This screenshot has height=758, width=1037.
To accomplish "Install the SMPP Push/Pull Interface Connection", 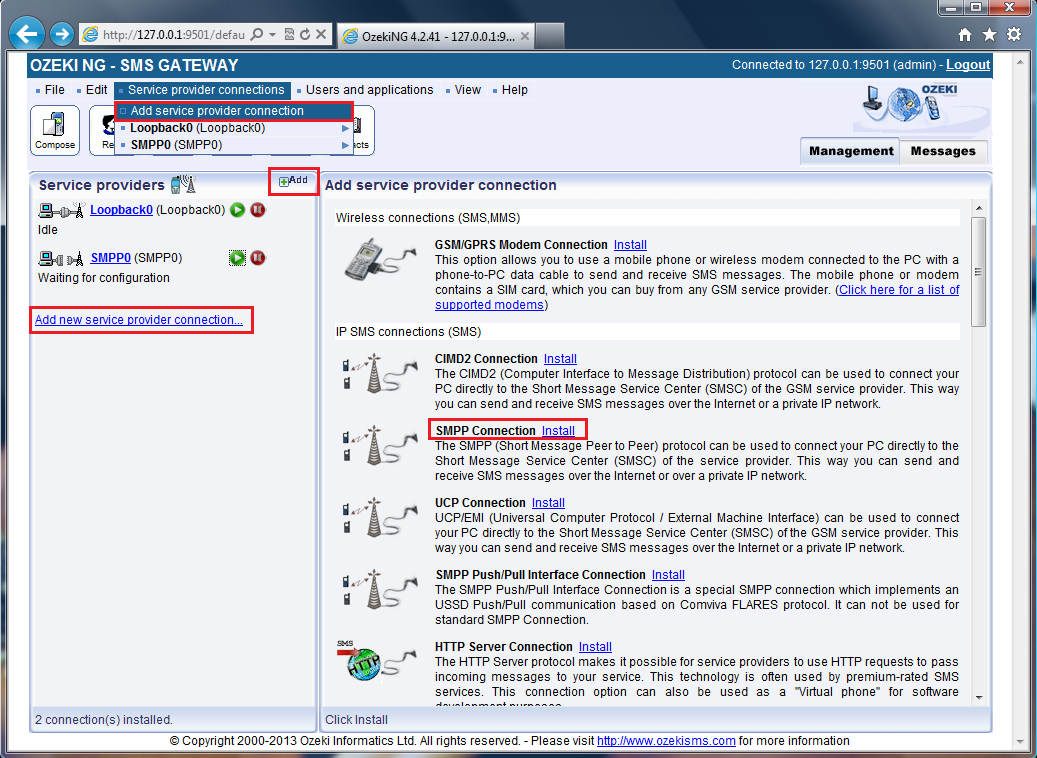I will (668, 575).
